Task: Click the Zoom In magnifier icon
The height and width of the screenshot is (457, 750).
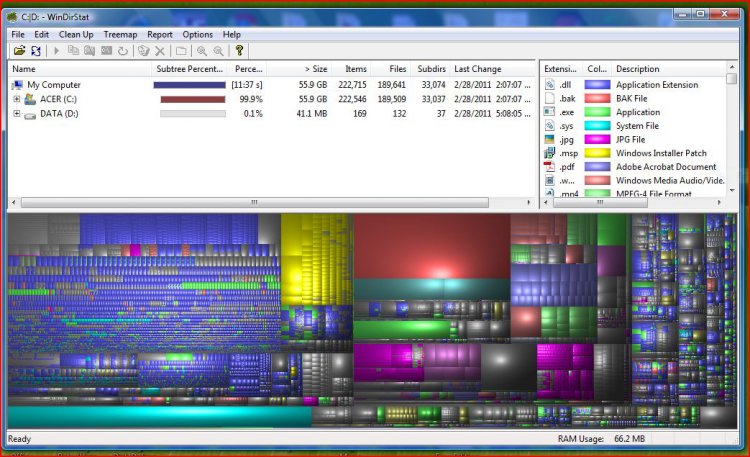Action: [202, 50]
